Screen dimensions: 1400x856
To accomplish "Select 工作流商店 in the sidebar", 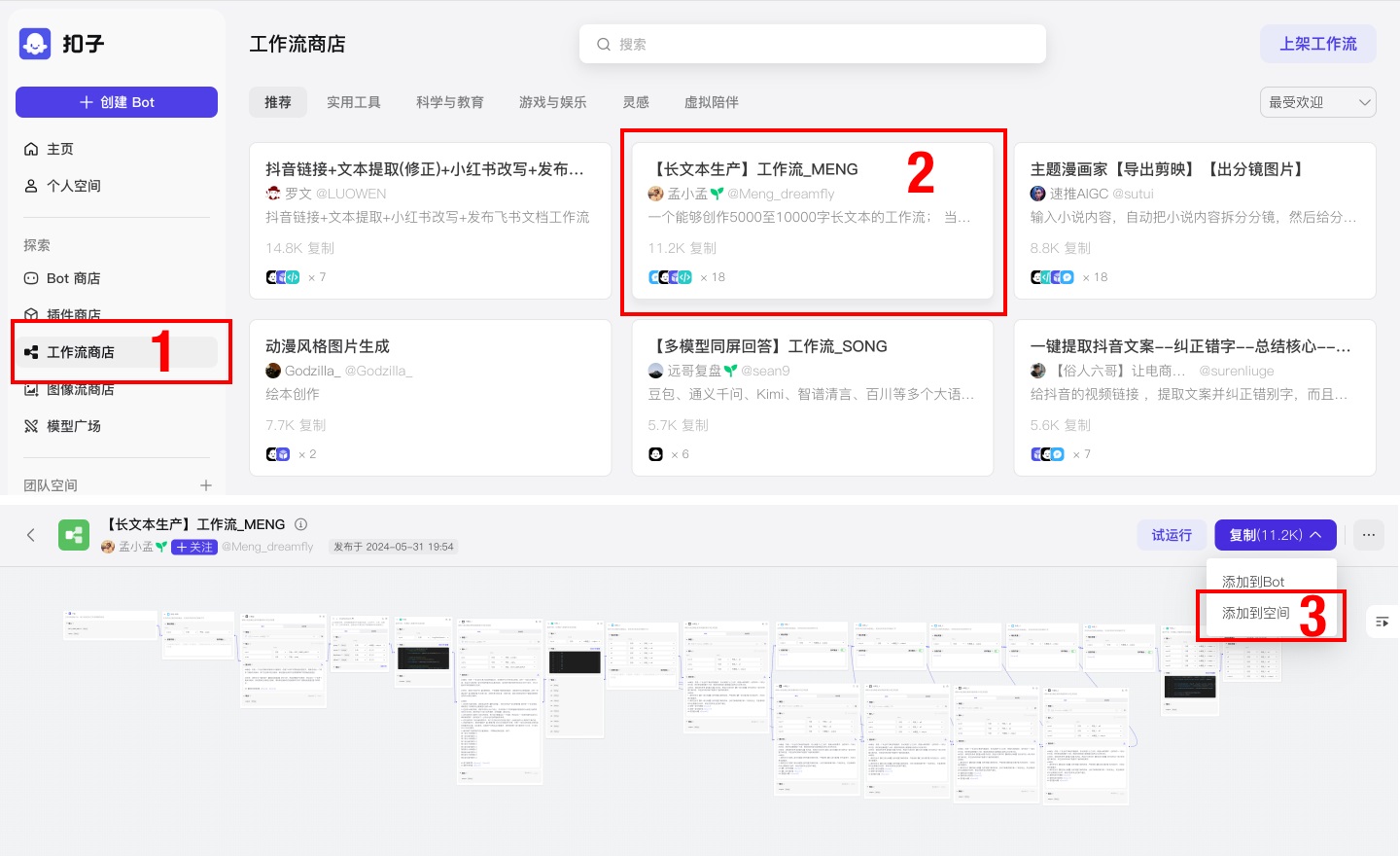I will (117, 352).
